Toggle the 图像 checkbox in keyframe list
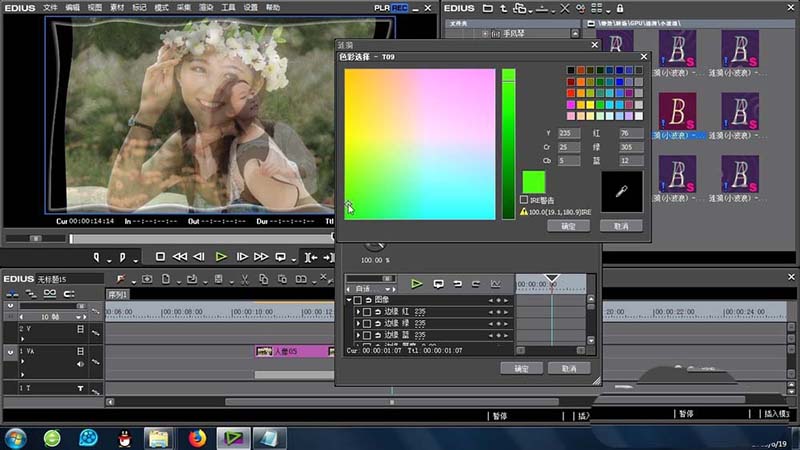 [358, 300]
